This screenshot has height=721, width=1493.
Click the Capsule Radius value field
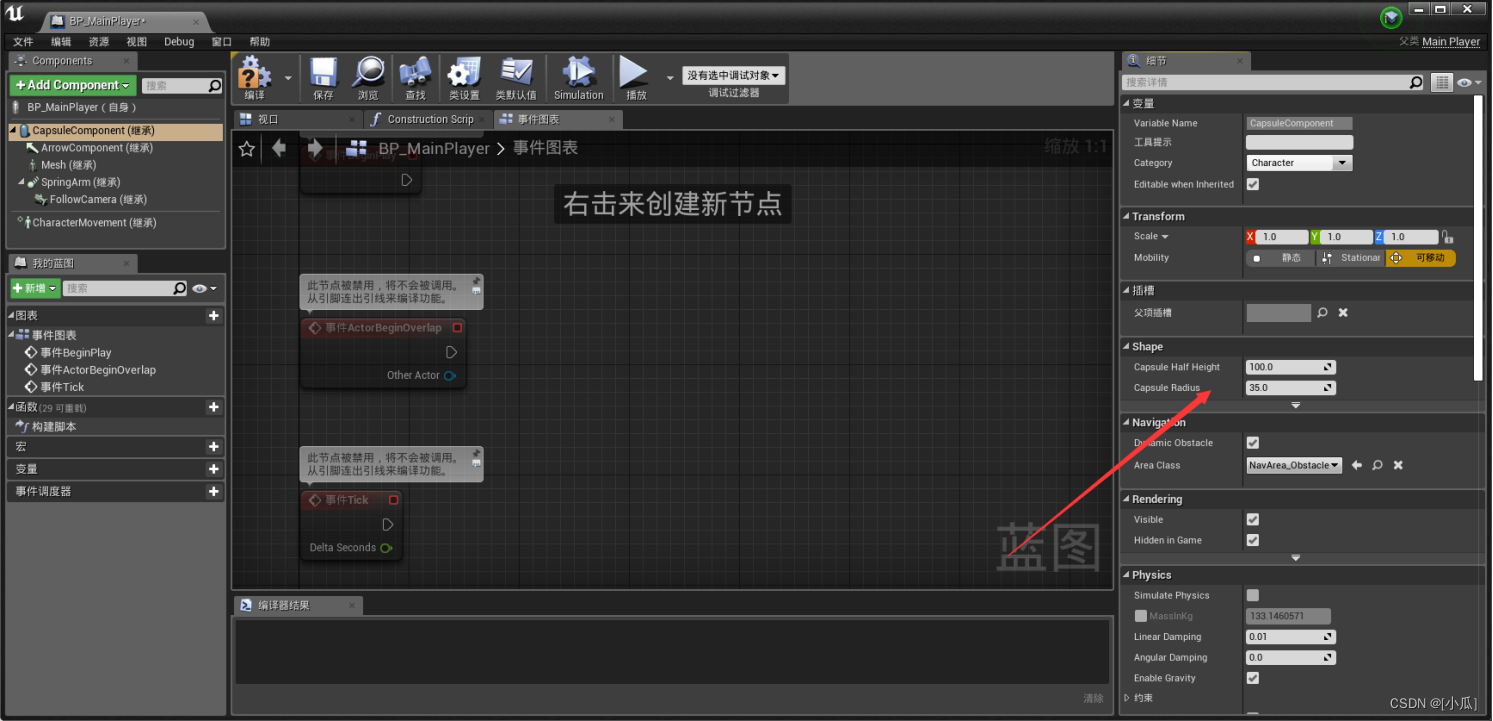1291,388
